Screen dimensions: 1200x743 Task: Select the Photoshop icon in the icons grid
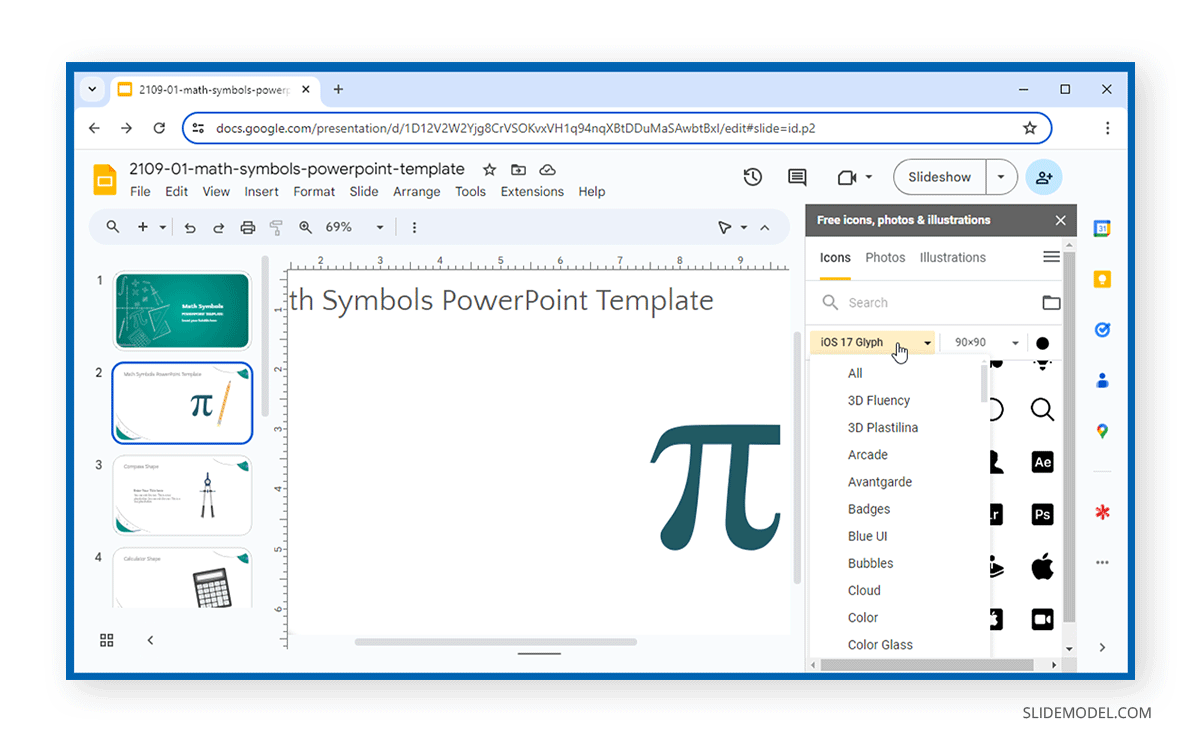(1042, 514)
